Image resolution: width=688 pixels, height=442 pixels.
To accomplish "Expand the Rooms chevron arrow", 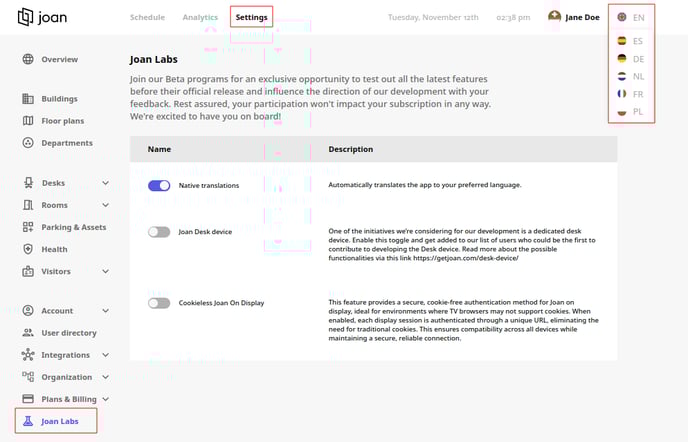I will pos(105,205).
